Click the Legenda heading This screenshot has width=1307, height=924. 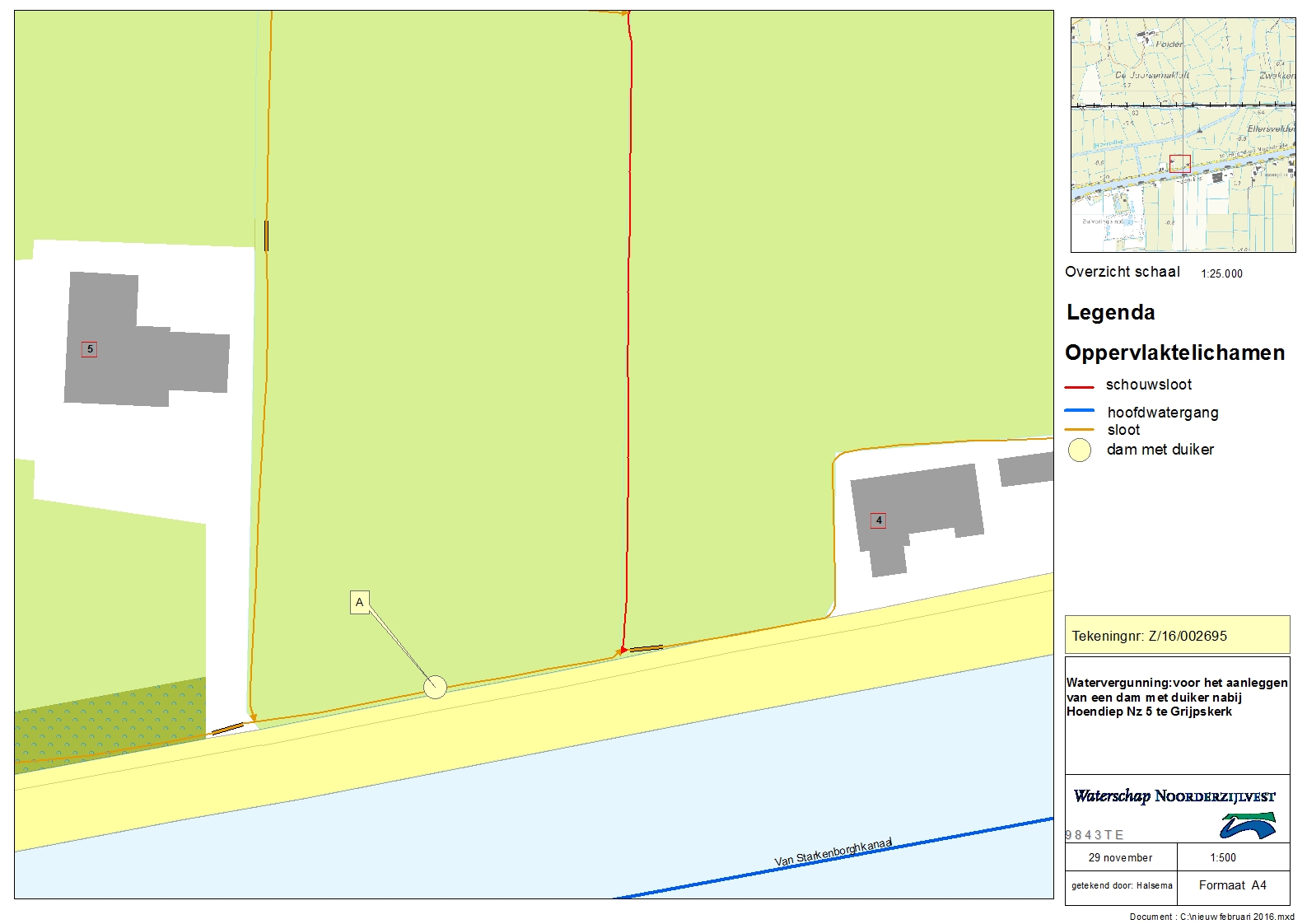tap(1110, 312)
